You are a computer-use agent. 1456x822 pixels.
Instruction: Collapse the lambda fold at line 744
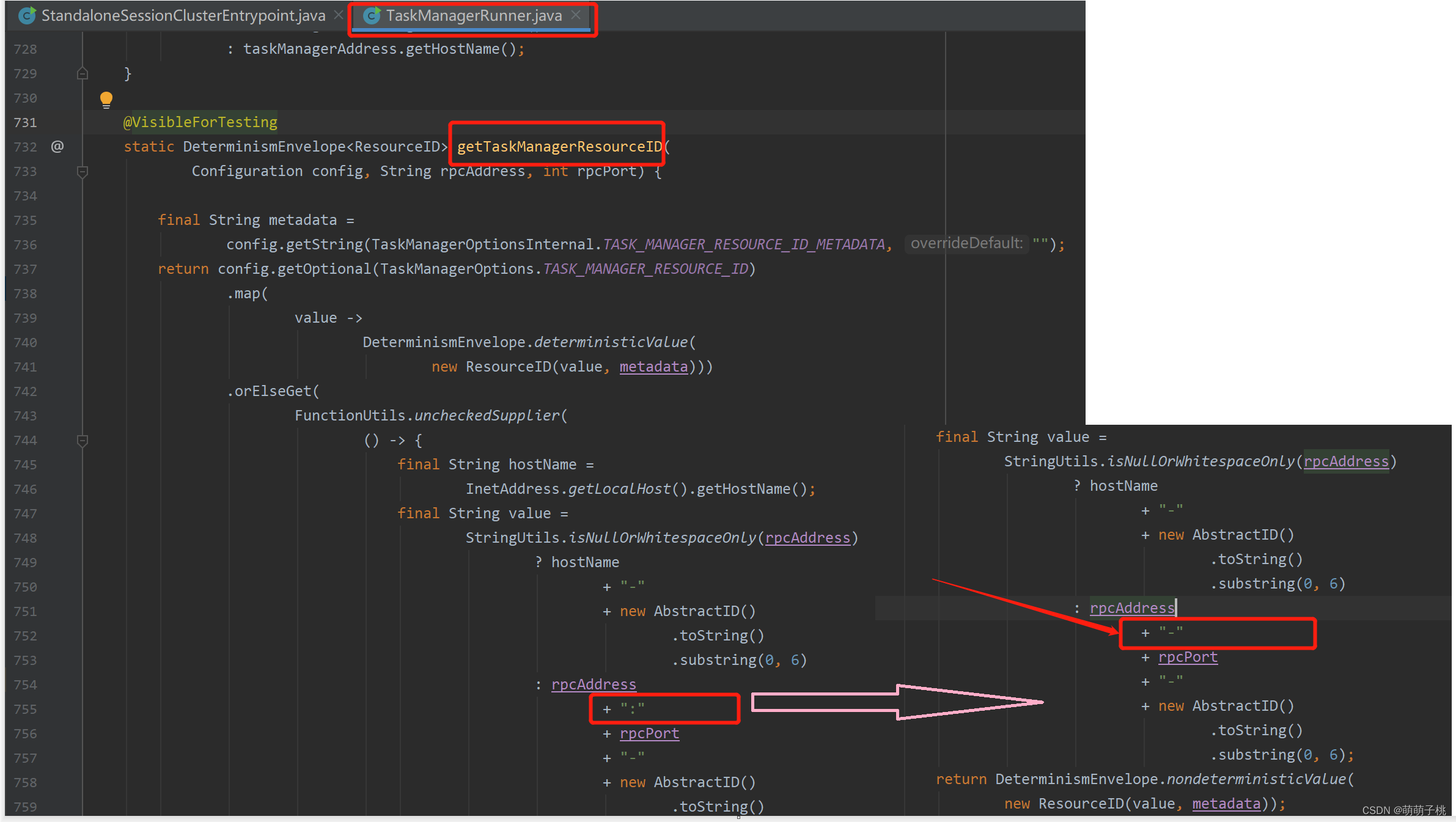[83, 440]
